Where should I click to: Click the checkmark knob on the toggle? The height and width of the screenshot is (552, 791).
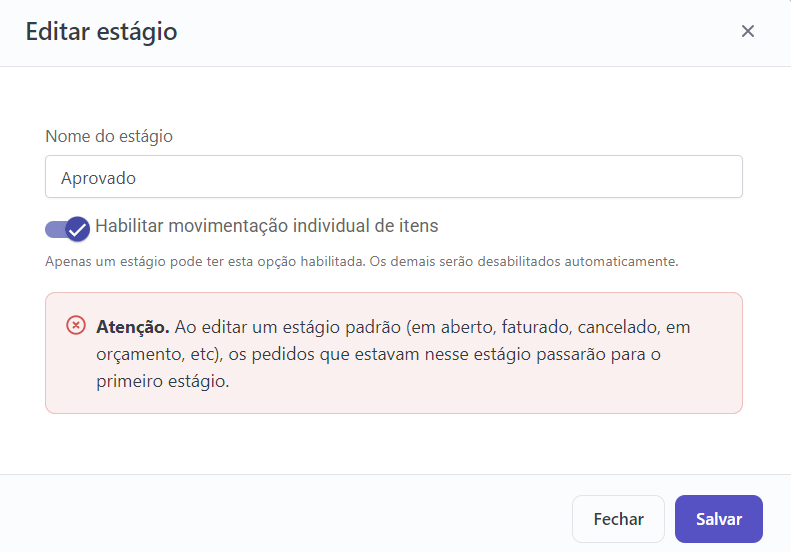pos(78,229)
